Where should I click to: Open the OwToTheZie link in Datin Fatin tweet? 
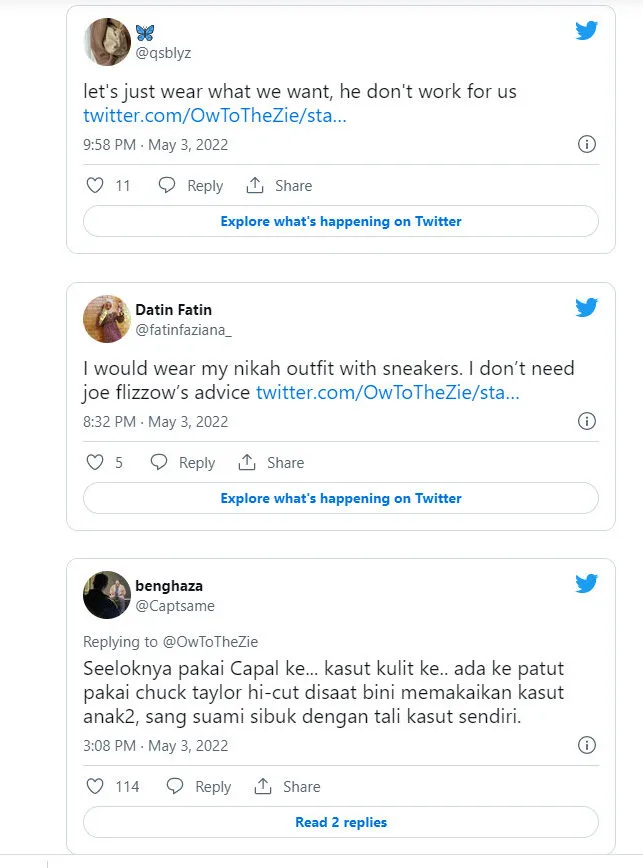(387, 394)
